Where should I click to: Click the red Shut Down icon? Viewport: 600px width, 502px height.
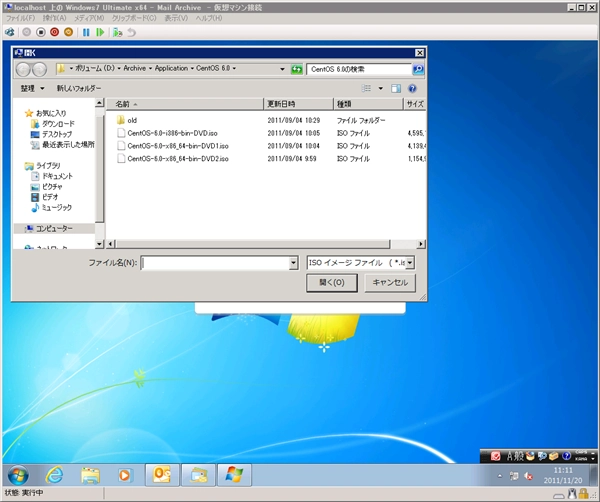[x=54, y=33]
